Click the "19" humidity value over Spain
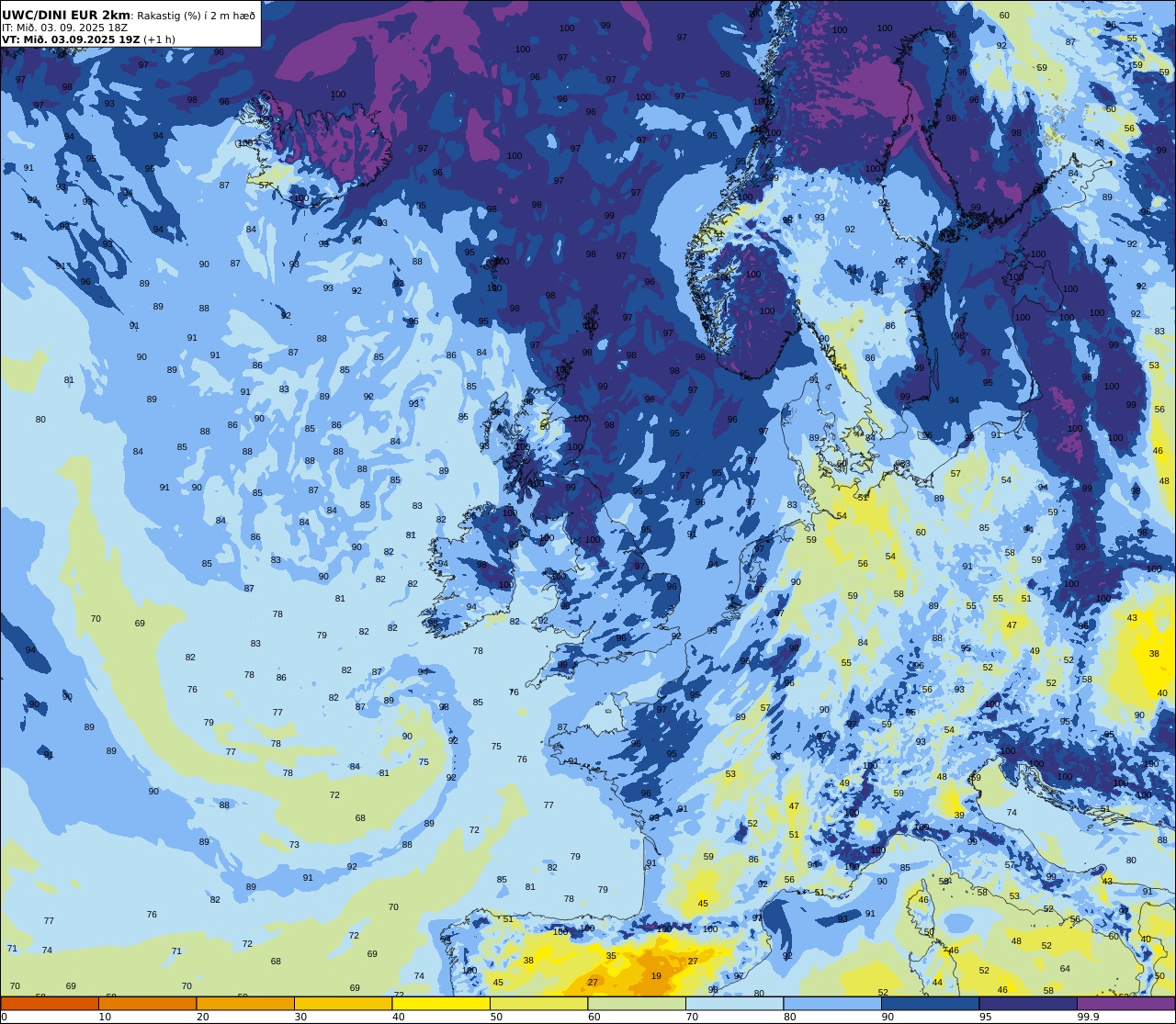 click(x=656, y=976)
